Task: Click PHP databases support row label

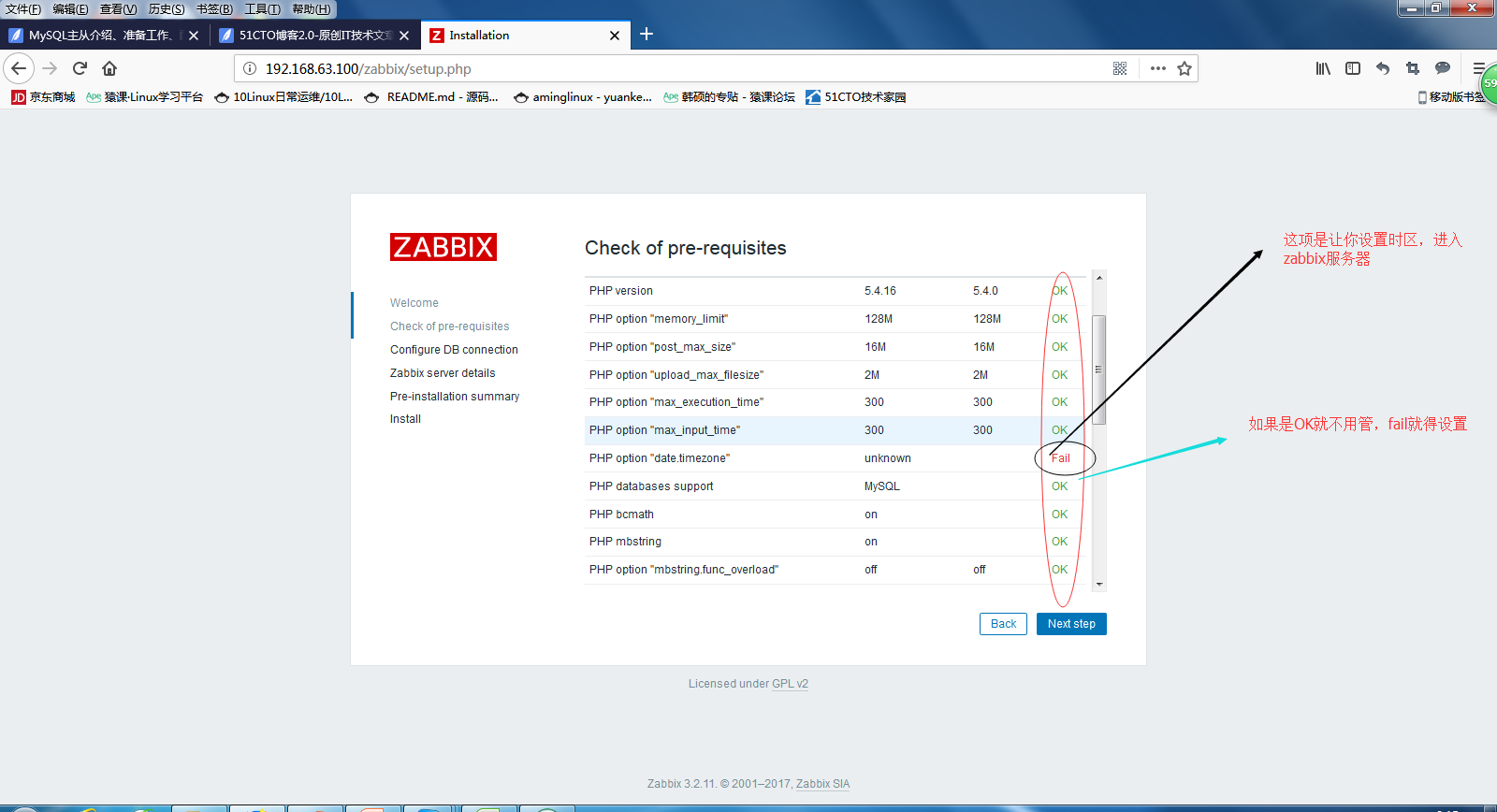Action: pos(651,486)
